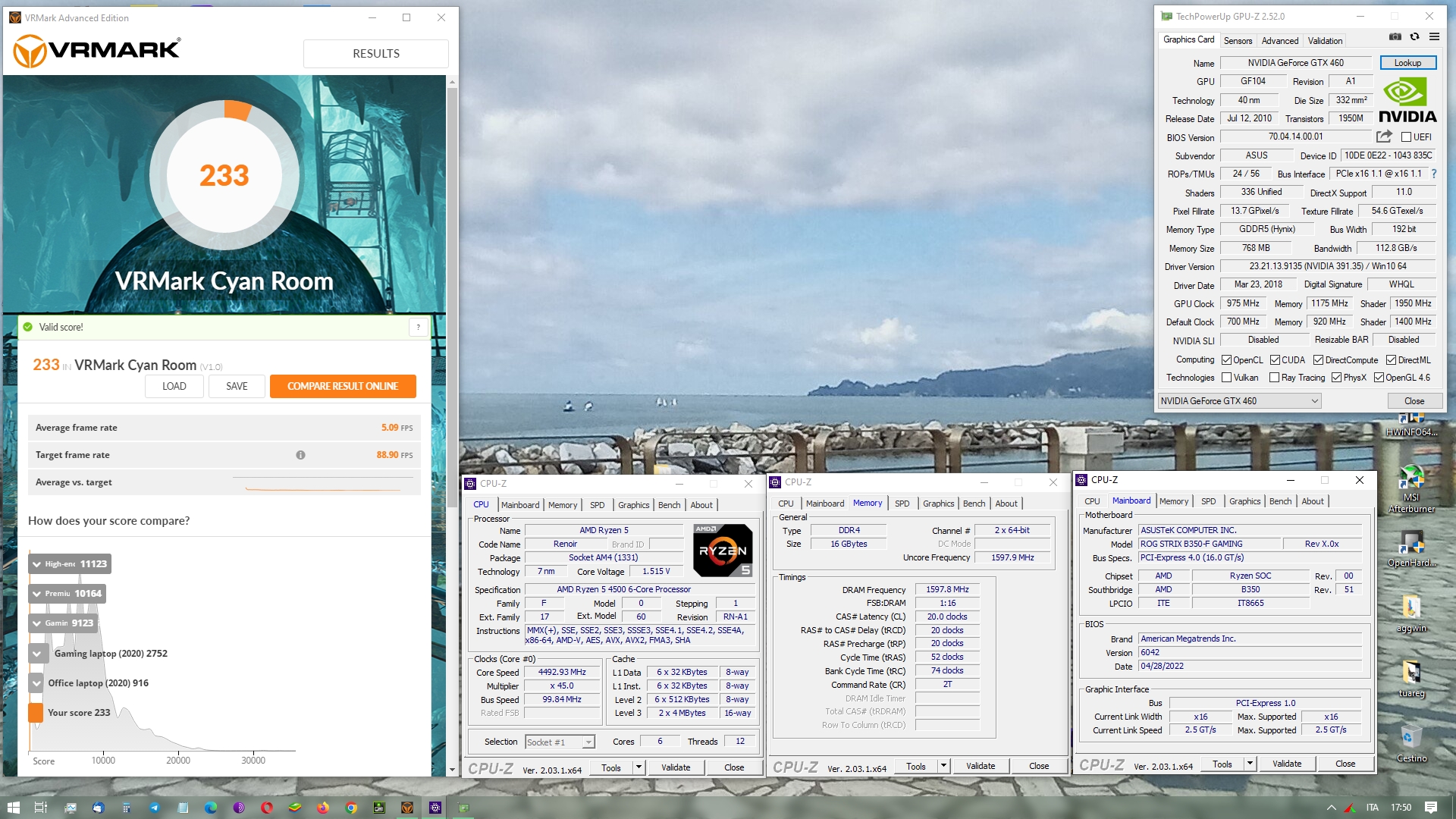Viewport: 1456px width, 819px height.
Task: Click the SAVE button in VRMark
Action: pyautogui.click(x=237, y=386)
